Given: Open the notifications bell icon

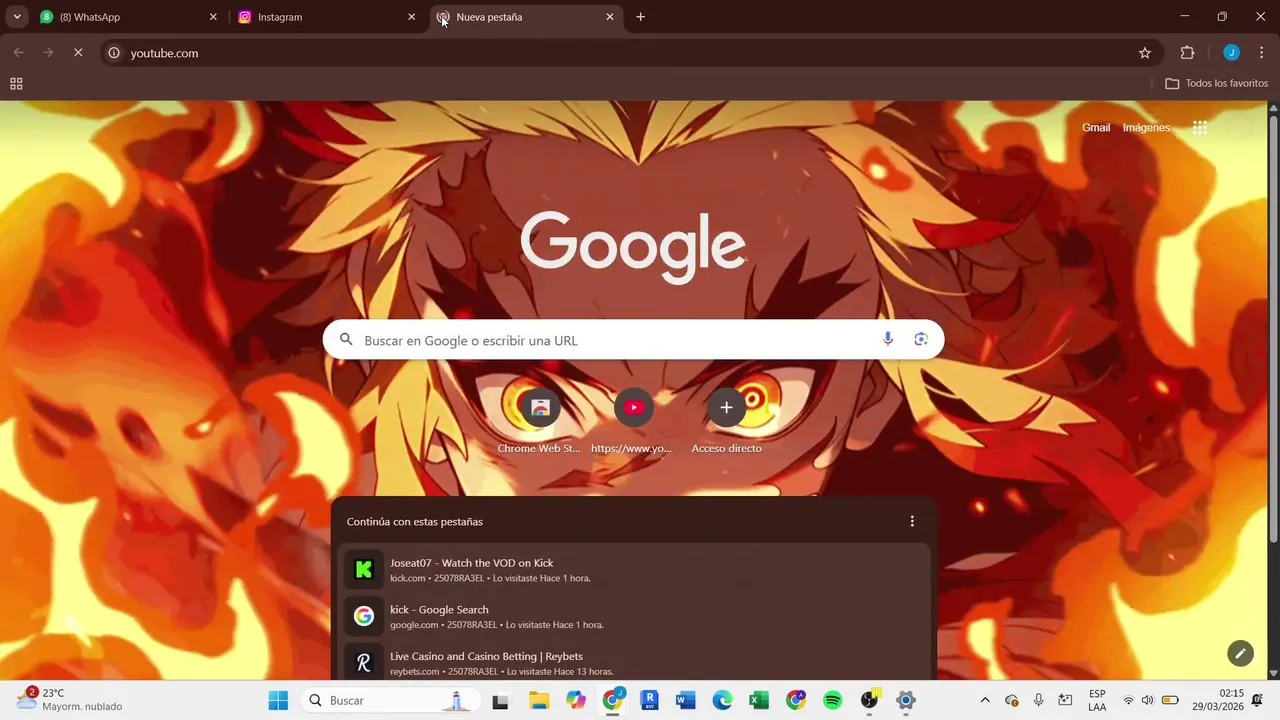Looking at the screenshot, I should [x=1257, y=700].
